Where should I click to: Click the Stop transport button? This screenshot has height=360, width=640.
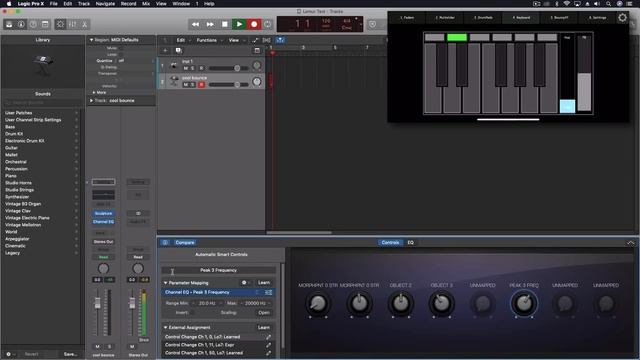coord(224,24)
